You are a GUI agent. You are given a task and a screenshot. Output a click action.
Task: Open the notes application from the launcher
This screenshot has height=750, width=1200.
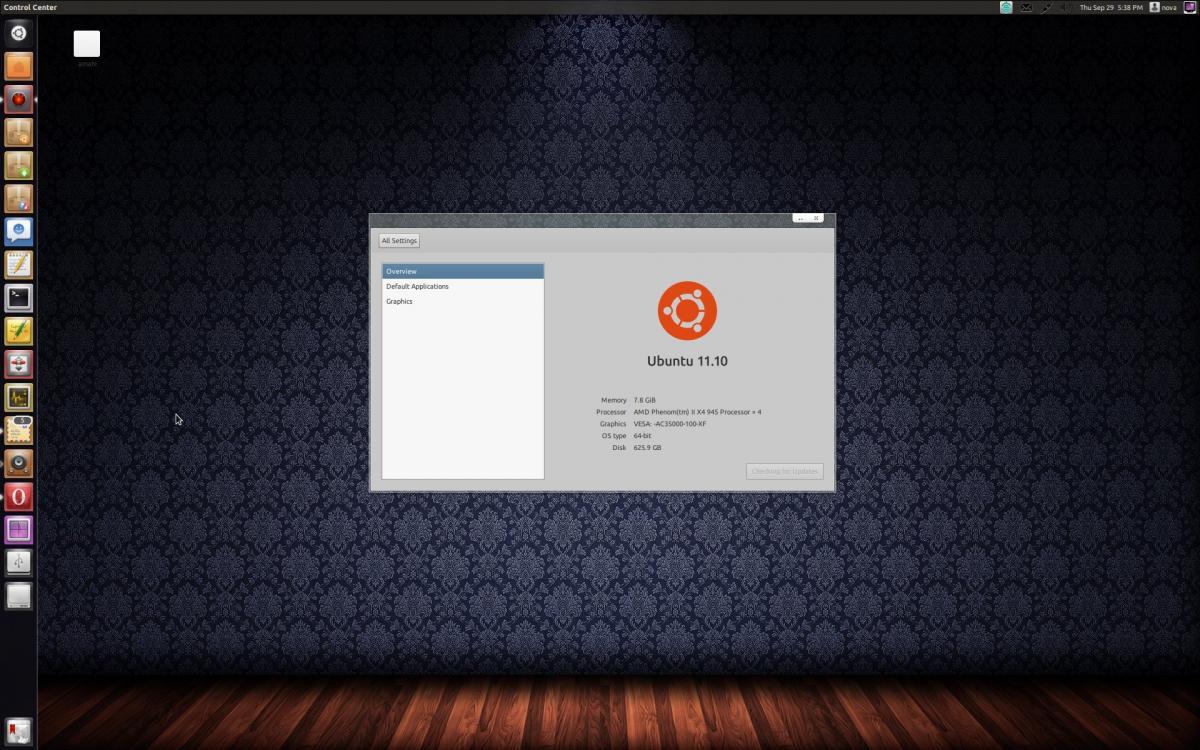tap(17, 264)
